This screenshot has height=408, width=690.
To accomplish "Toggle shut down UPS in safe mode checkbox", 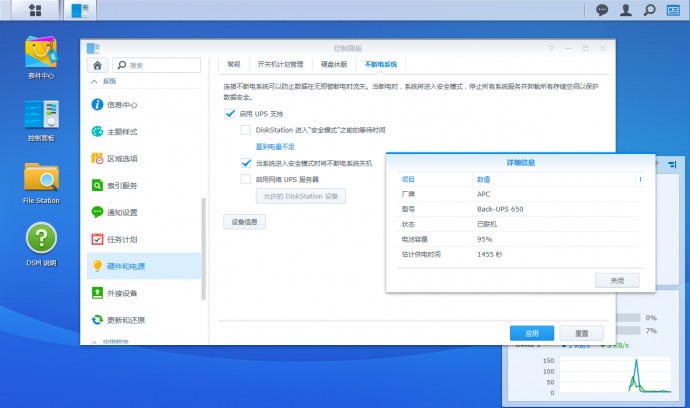I will click(x=246, y=163).
